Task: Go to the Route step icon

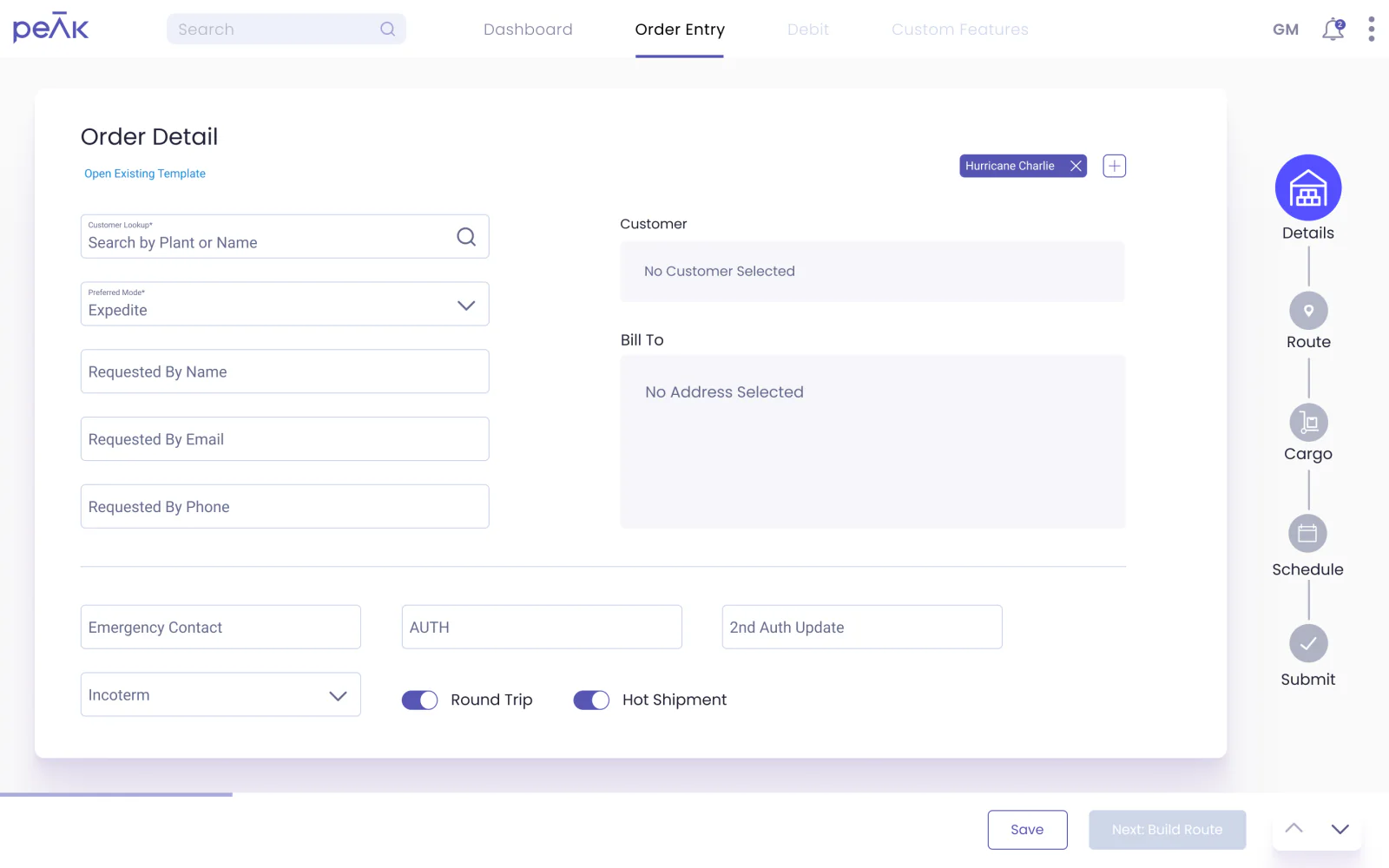Action: [x=1308, y=311]
